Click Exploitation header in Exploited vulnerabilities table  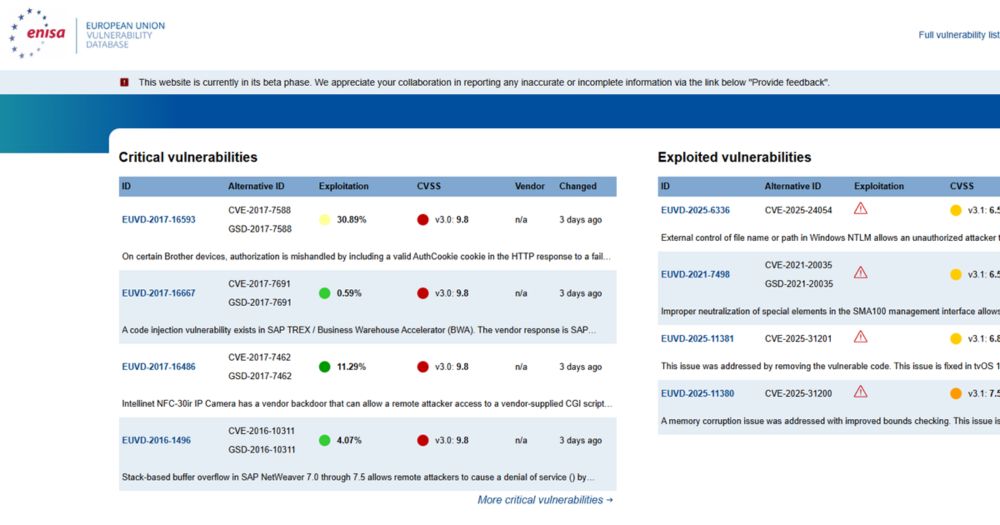(879, 186)
